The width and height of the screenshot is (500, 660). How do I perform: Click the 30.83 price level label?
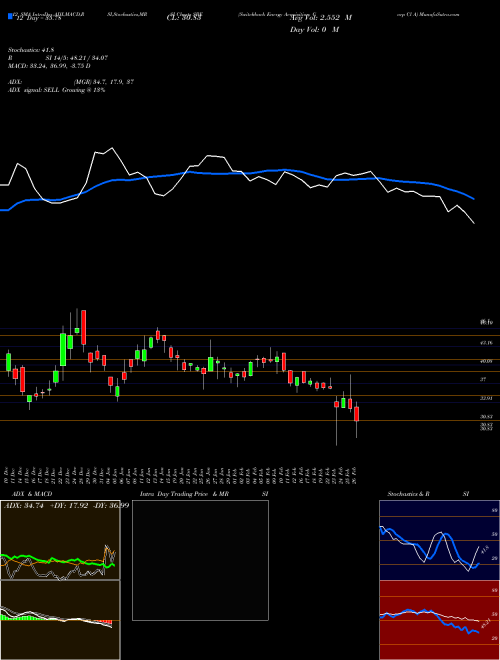486,417
